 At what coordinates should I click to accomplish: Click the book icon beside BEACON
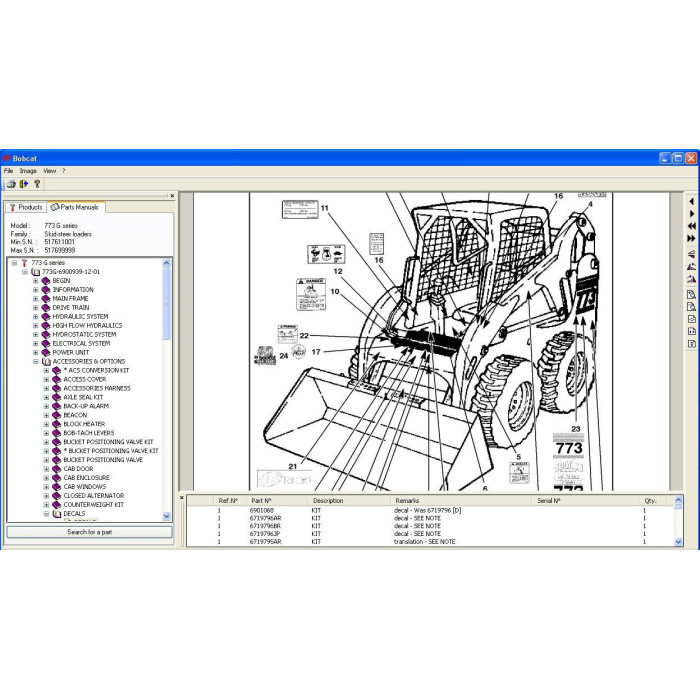(56, 415)
